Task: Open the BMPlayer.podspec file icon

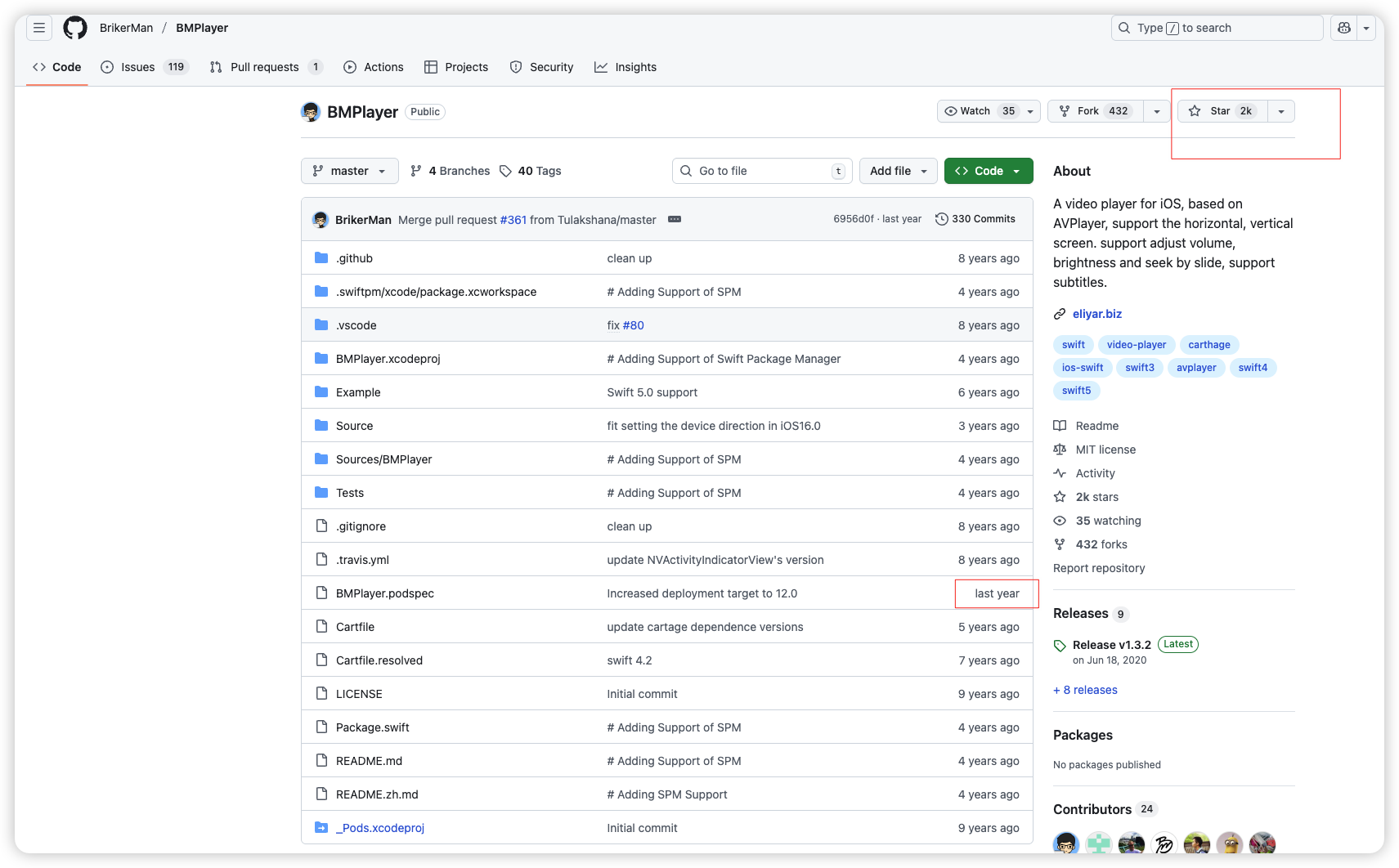Action: click(321, 593)
